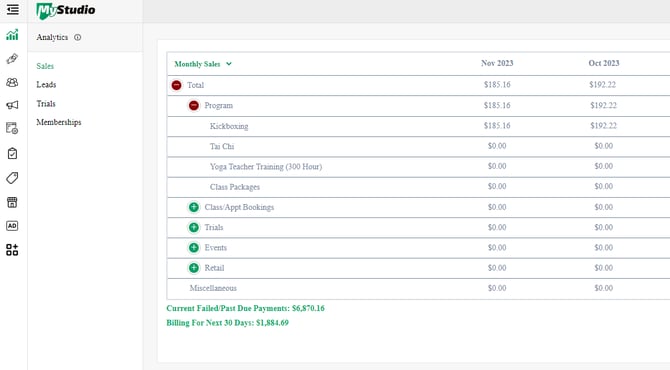This screenshot has height=370, width=670.
Task: Click the Class/Appt Bookings label text
Action: click(239, 207)
